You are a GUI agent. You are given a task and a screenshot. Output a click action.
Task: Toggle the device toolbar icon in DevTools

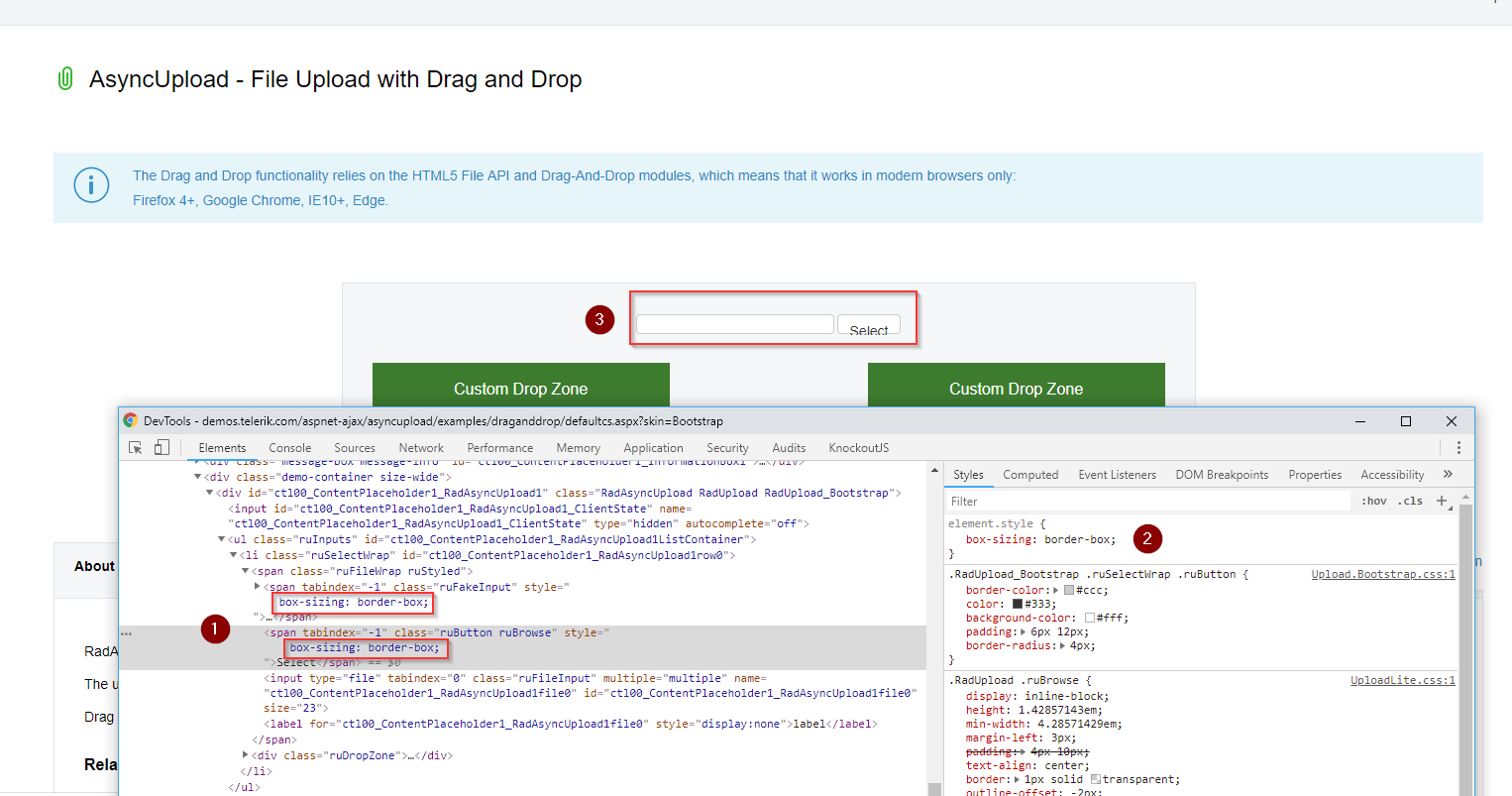[x=162, y=448]
